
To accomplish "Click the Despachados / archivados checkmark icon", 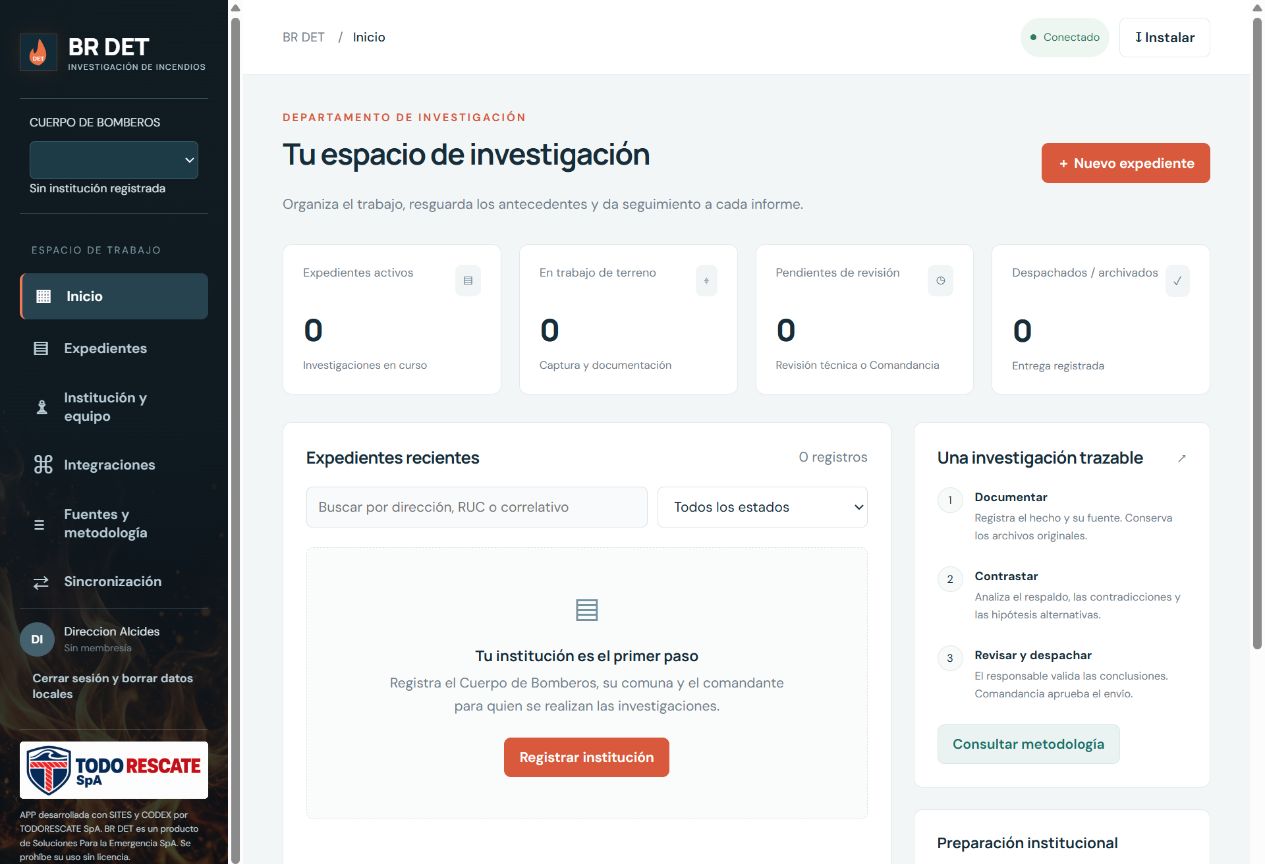I will [x=1177, y=281].
